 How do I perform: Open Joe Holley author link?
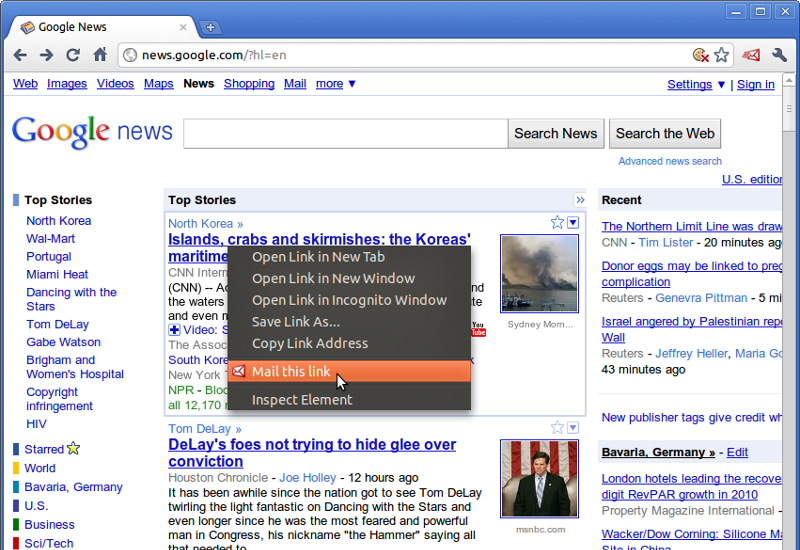[x=308, y=478]
